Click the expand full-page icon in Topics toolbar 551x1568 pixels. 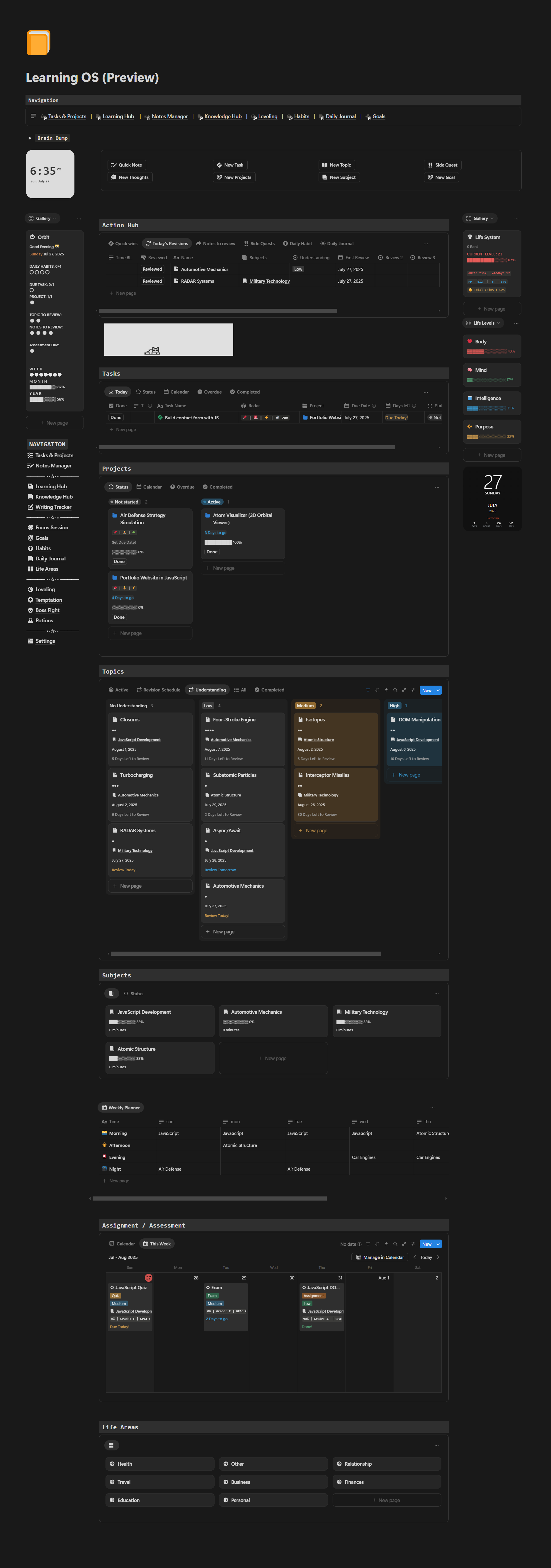pyautogui.click(x=404, y=690)
